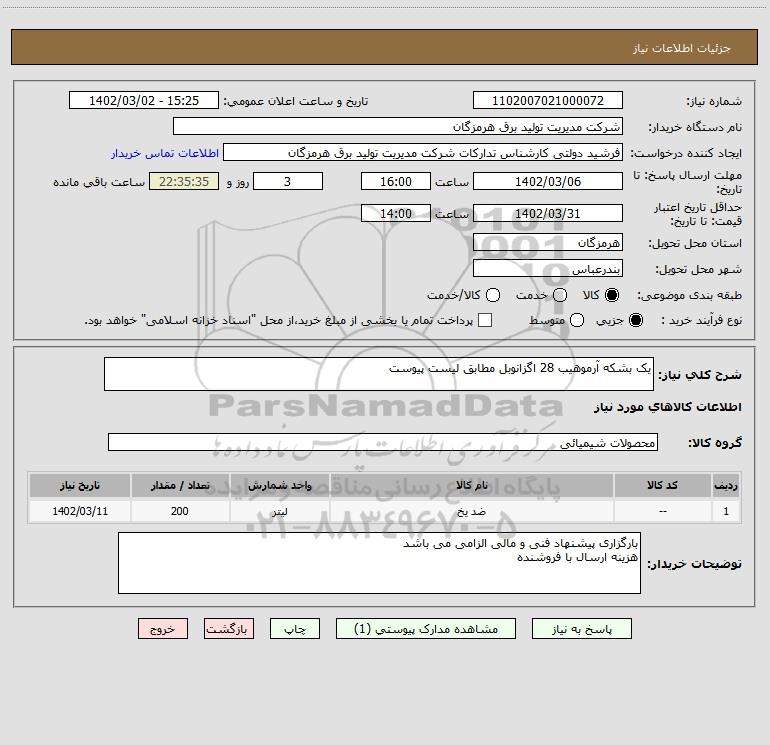Click the تعداد / مقدار column header
The image size is (770, 745).
tap(180, 485)
